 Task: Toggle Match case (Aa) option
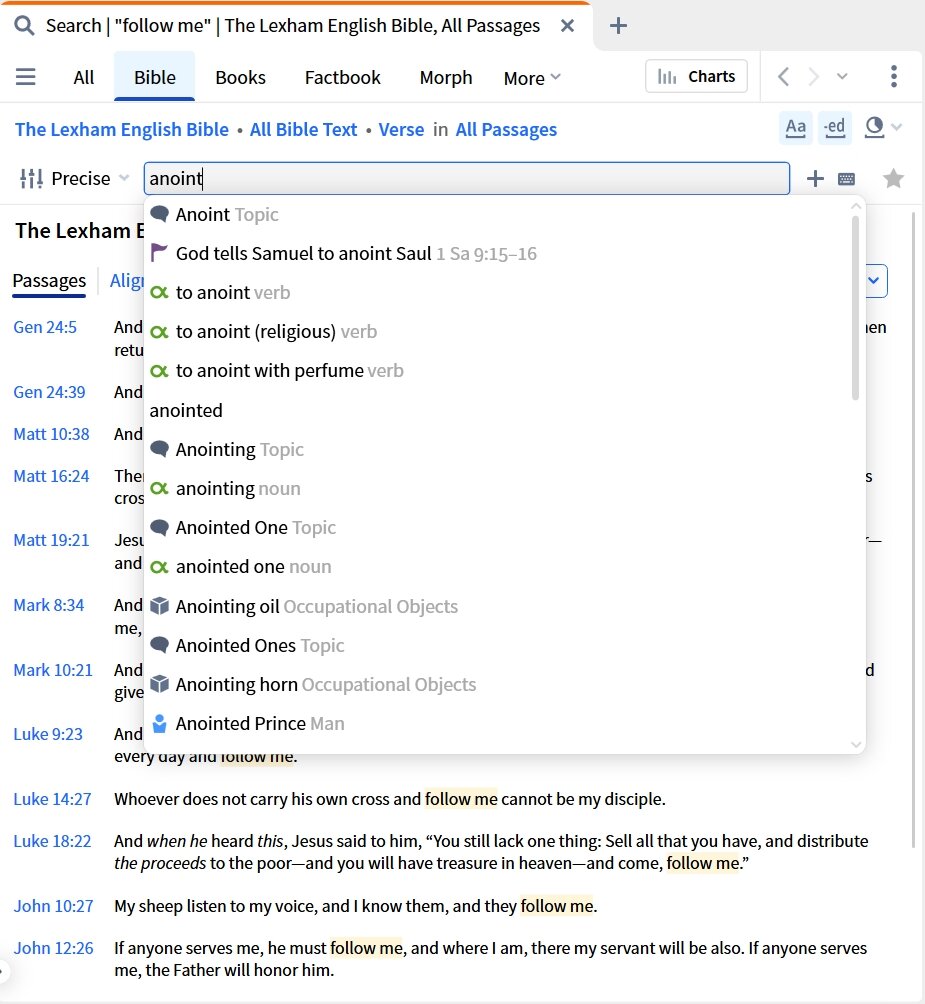point(796,127)
